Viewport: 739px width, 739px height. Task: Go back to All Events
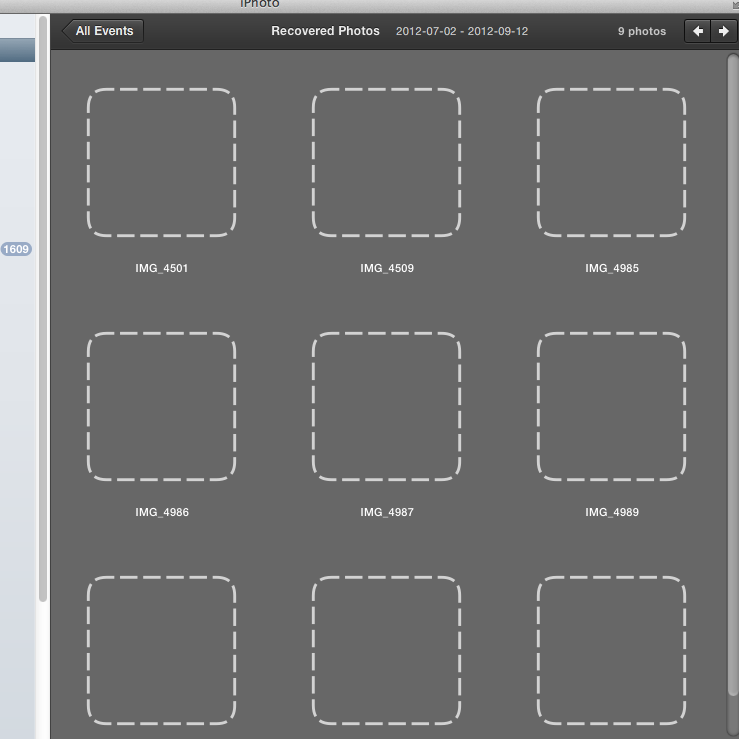(103, 31)
